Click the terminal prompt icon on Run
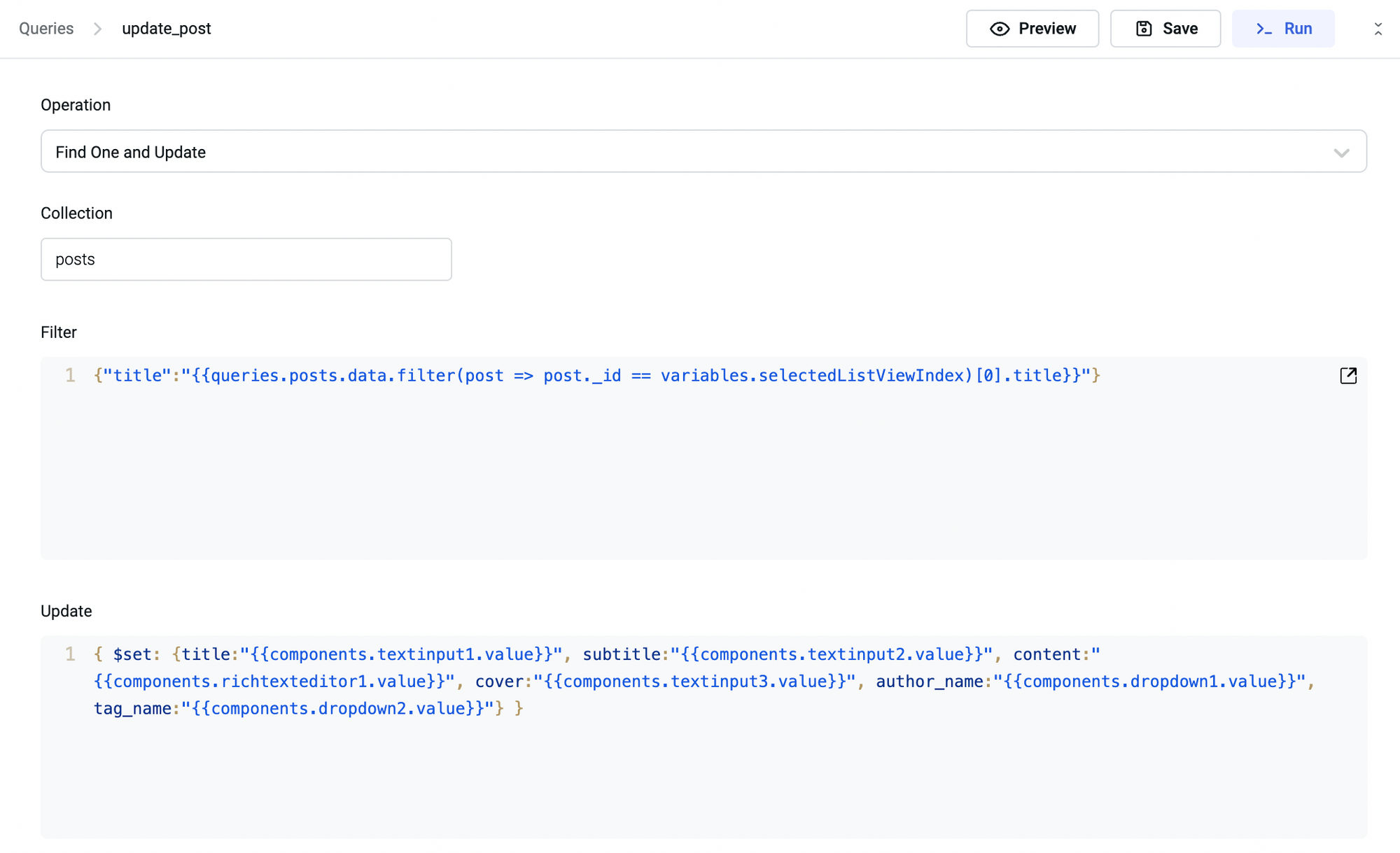 [x=1263, y=29]
